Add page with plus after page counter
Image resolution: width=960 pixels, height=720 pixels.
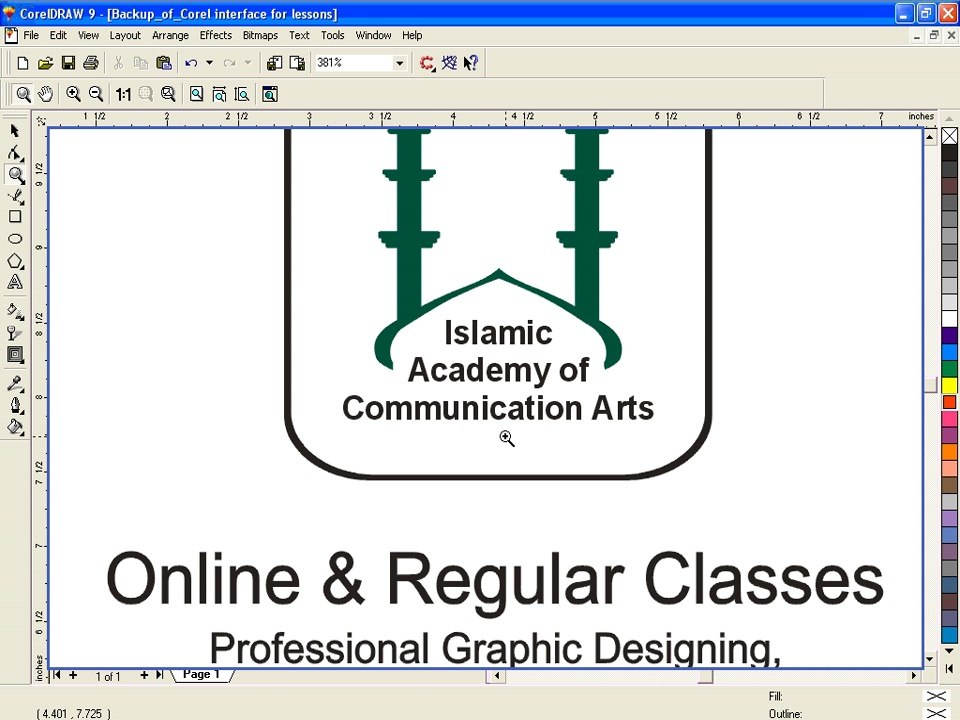(144, 675)
